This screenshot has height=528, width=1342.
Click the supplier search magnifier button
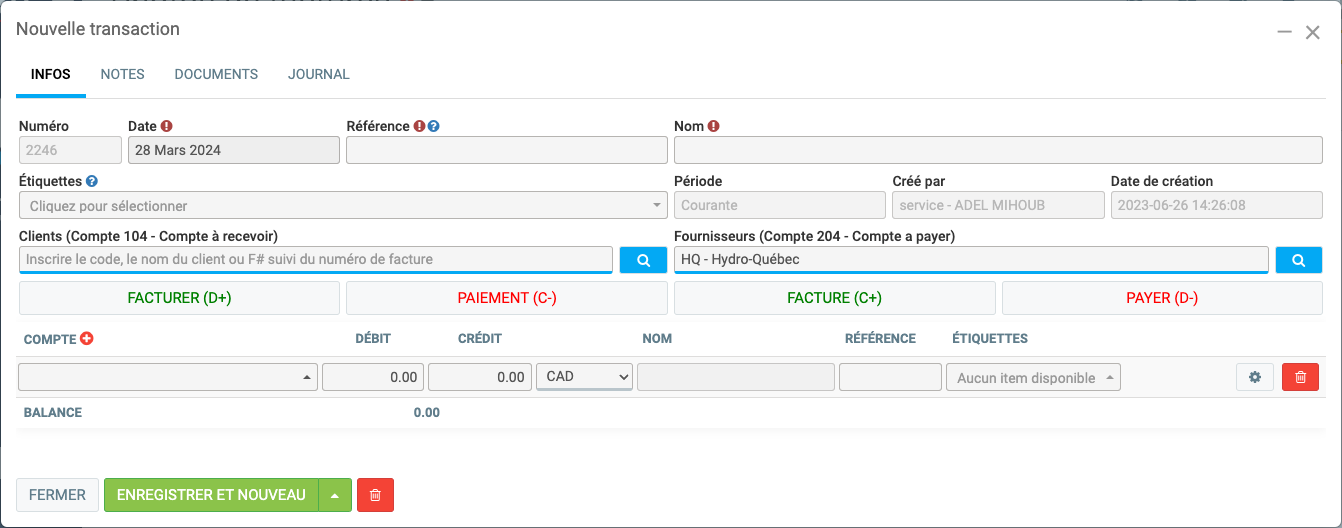coord(1298,260)
